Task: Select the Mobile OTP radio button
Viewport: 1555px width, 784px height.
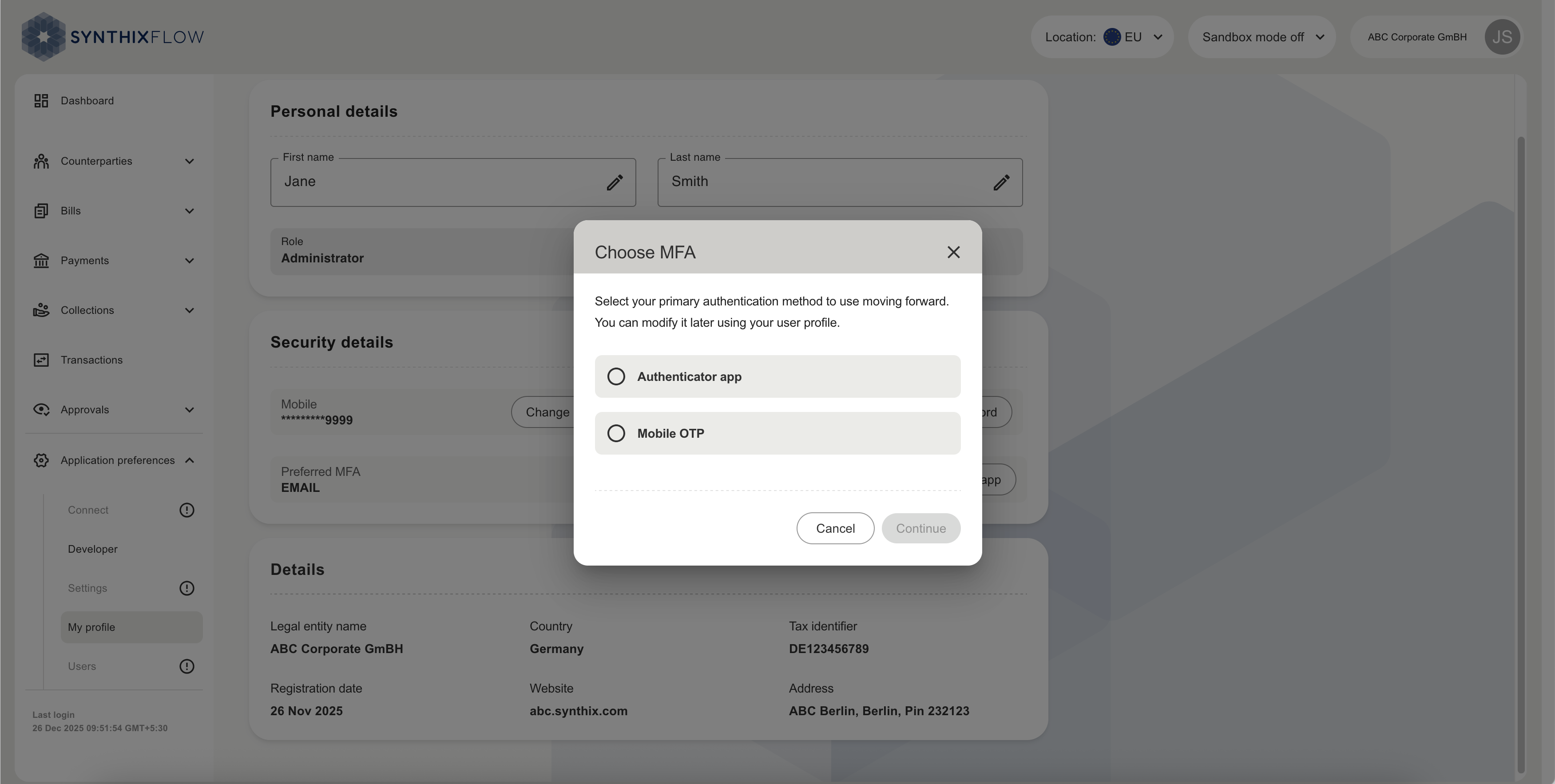Action: click(616, 433)
